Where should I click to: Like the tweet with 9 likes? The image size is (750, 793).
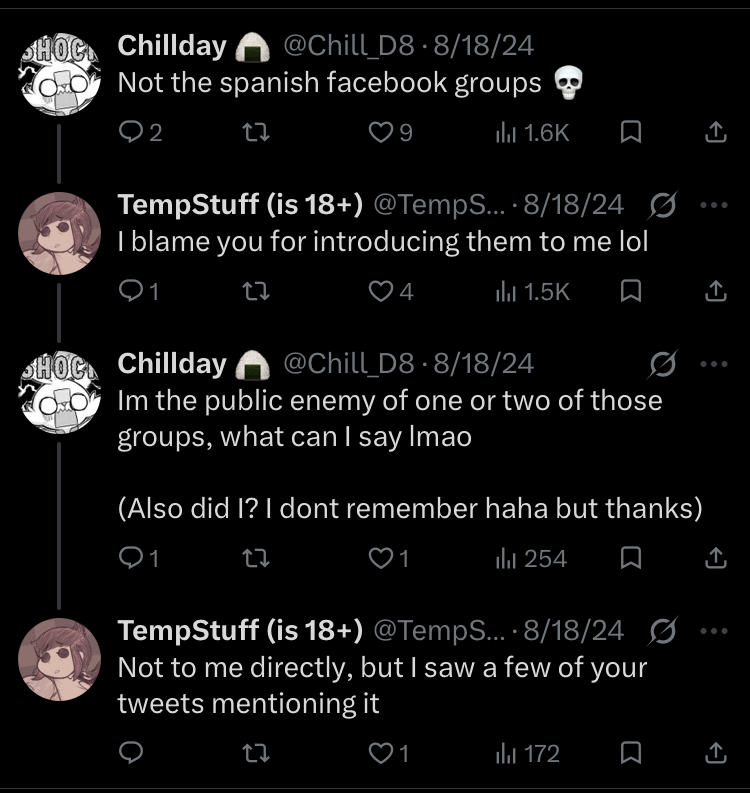coord(380,133)
